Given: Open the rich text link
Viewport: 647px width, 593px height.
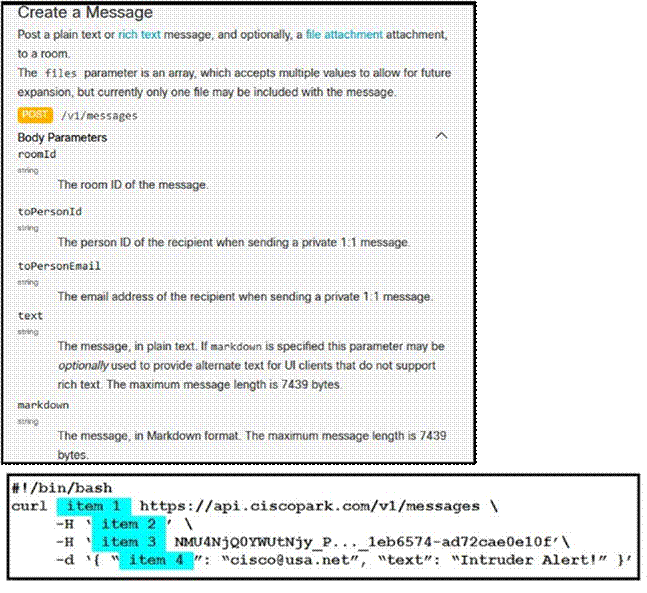Looking at the screenshot, I should [x=139, y=35].
